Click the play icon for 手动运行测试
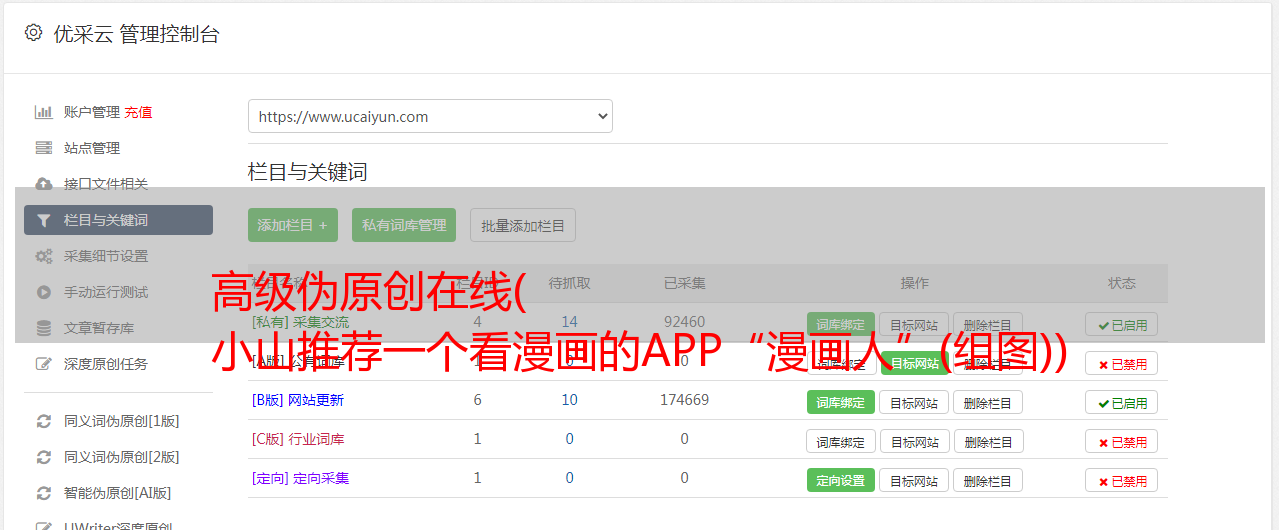The image size is (1279, 530). click(44, 292)
